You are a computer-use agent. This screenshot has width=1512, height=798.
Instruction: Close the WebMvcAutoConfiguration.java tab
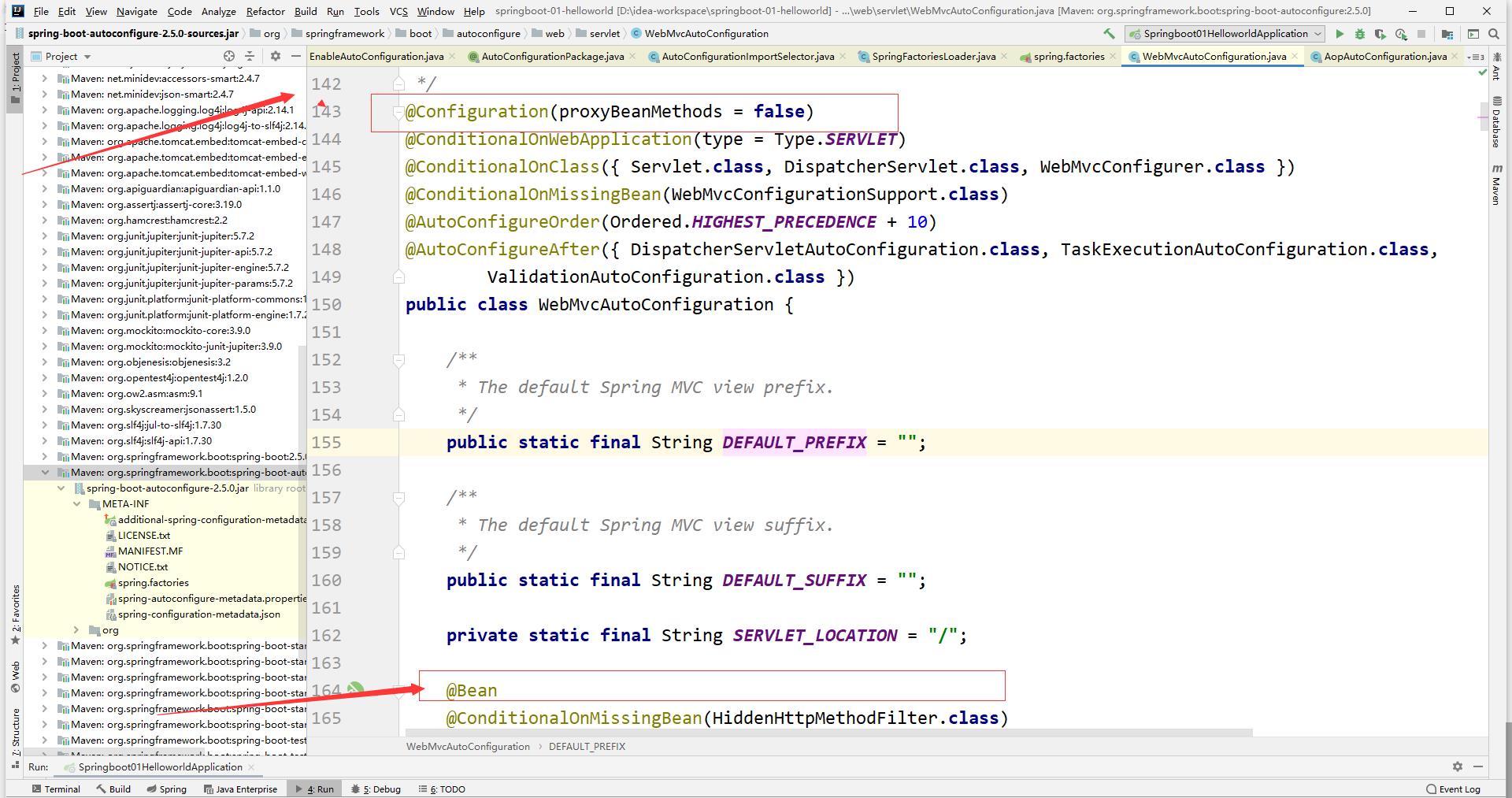[x=1295, y=56]
